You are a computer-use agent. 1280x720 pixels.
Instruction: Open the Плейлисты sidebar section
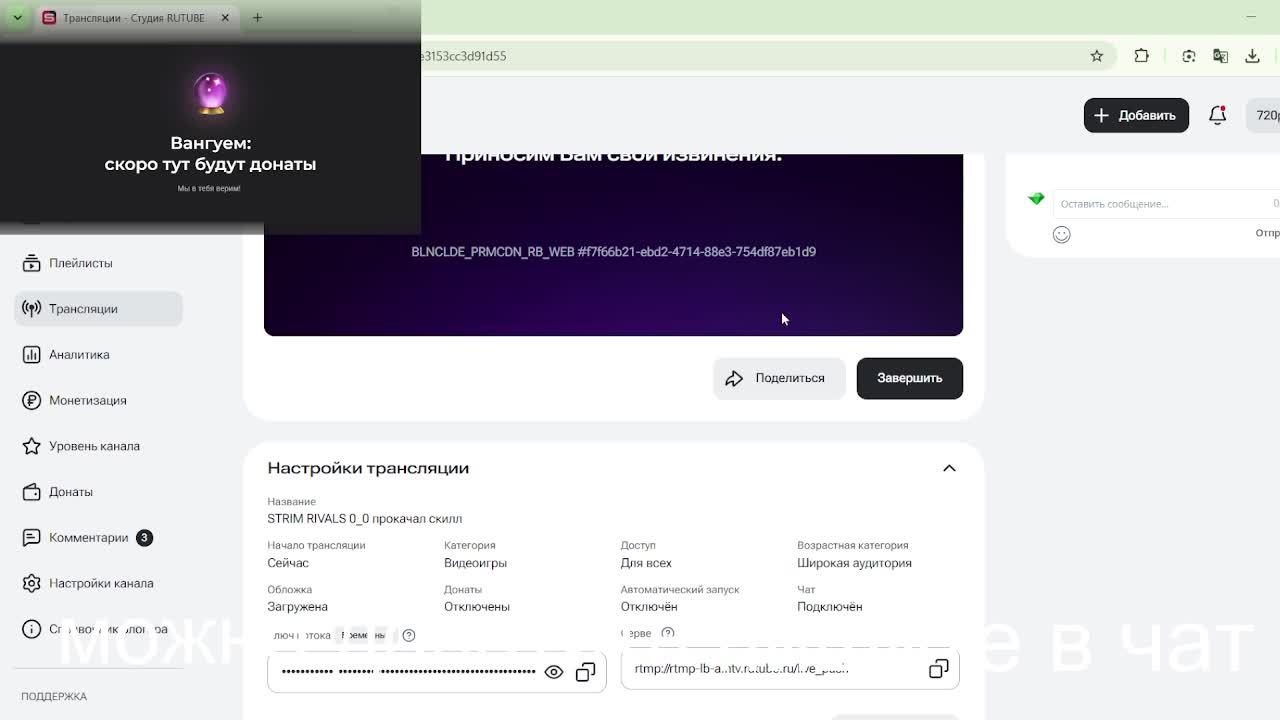(x=98, y=263)
